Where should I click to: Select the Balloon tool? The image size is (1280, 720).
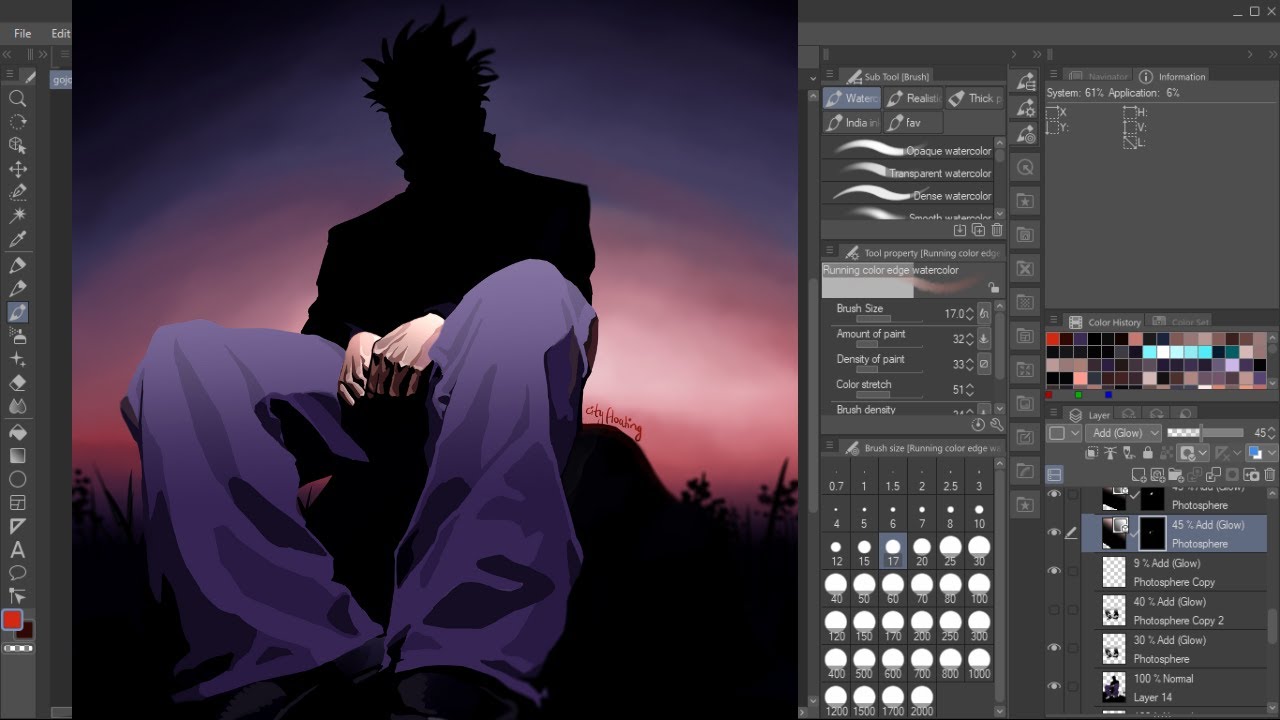click(18, 573)
